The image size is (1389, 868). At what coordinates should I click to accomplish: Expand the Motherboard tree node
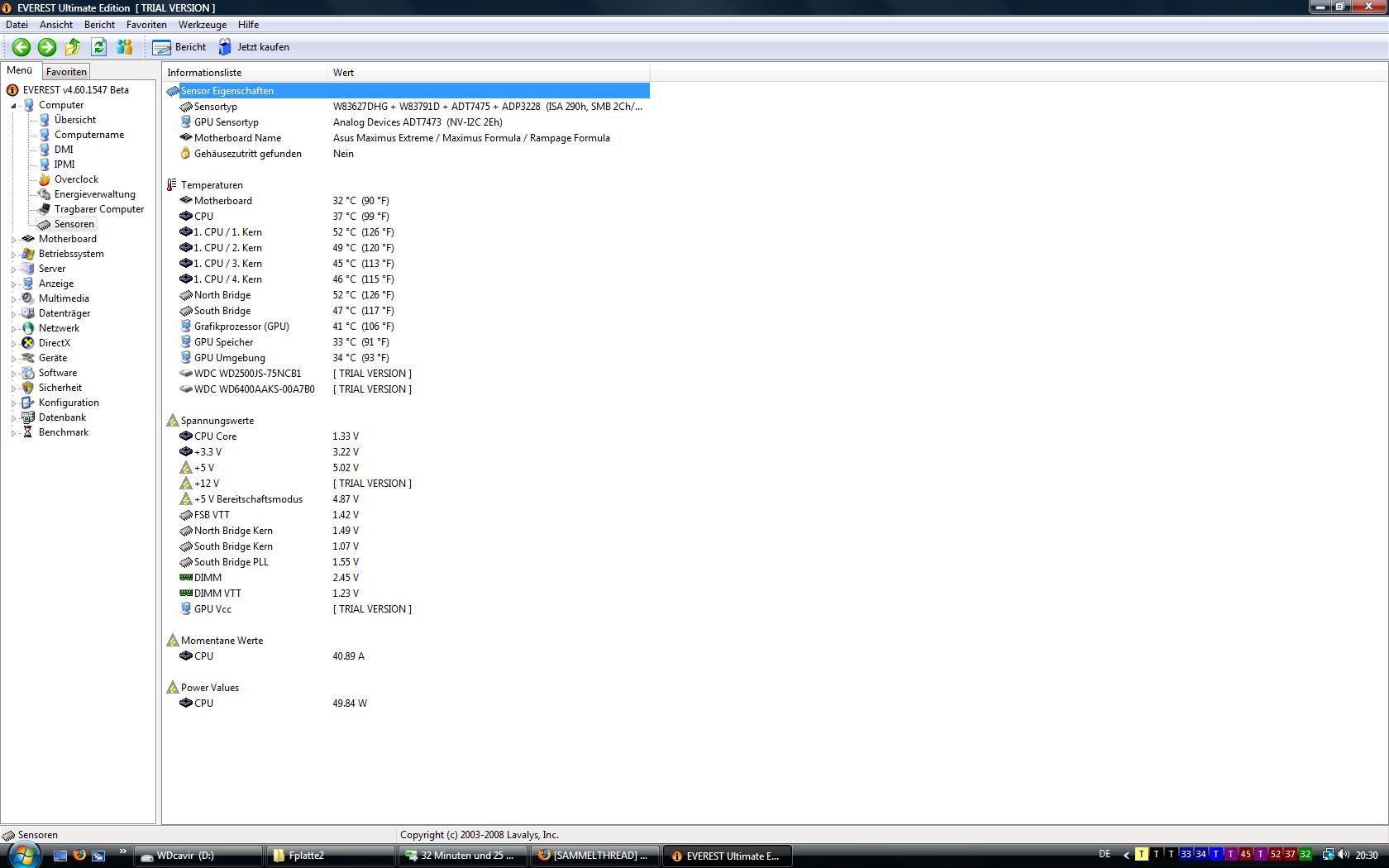[13, 240]
